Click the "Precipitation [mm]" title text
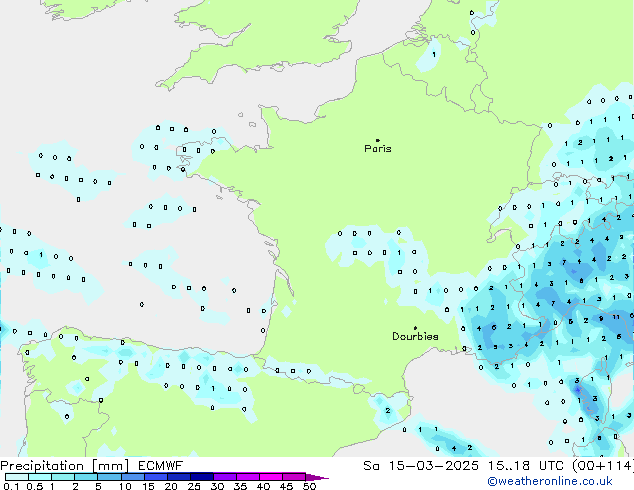This screenshot has width=634, height=490. pos(65,466)
